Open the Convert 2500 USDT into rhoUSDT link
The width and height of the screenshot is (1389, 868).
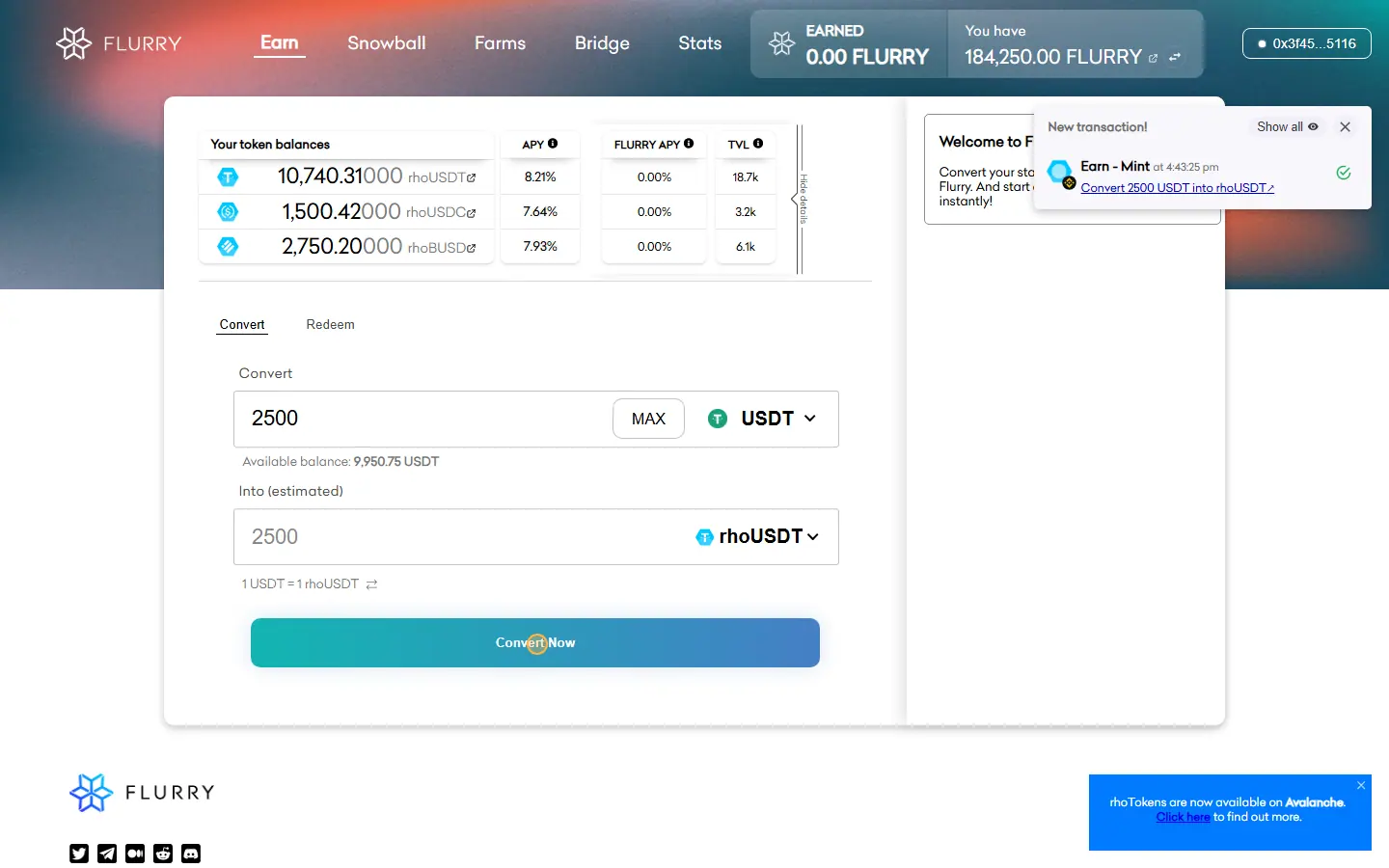1177,188
